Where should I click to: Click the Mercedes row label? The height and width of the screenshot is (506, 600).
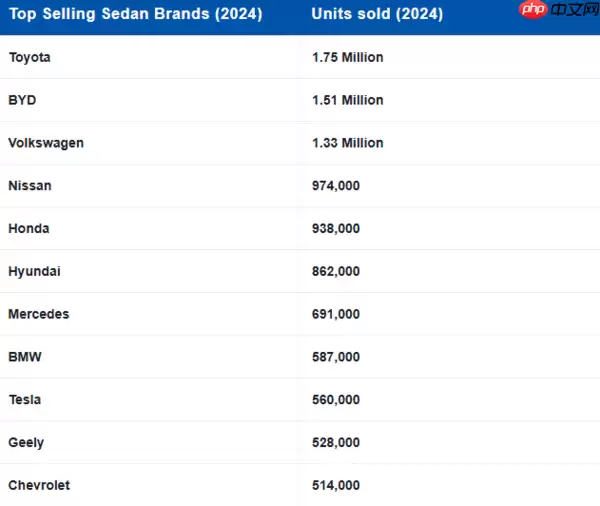pos(39,314)
